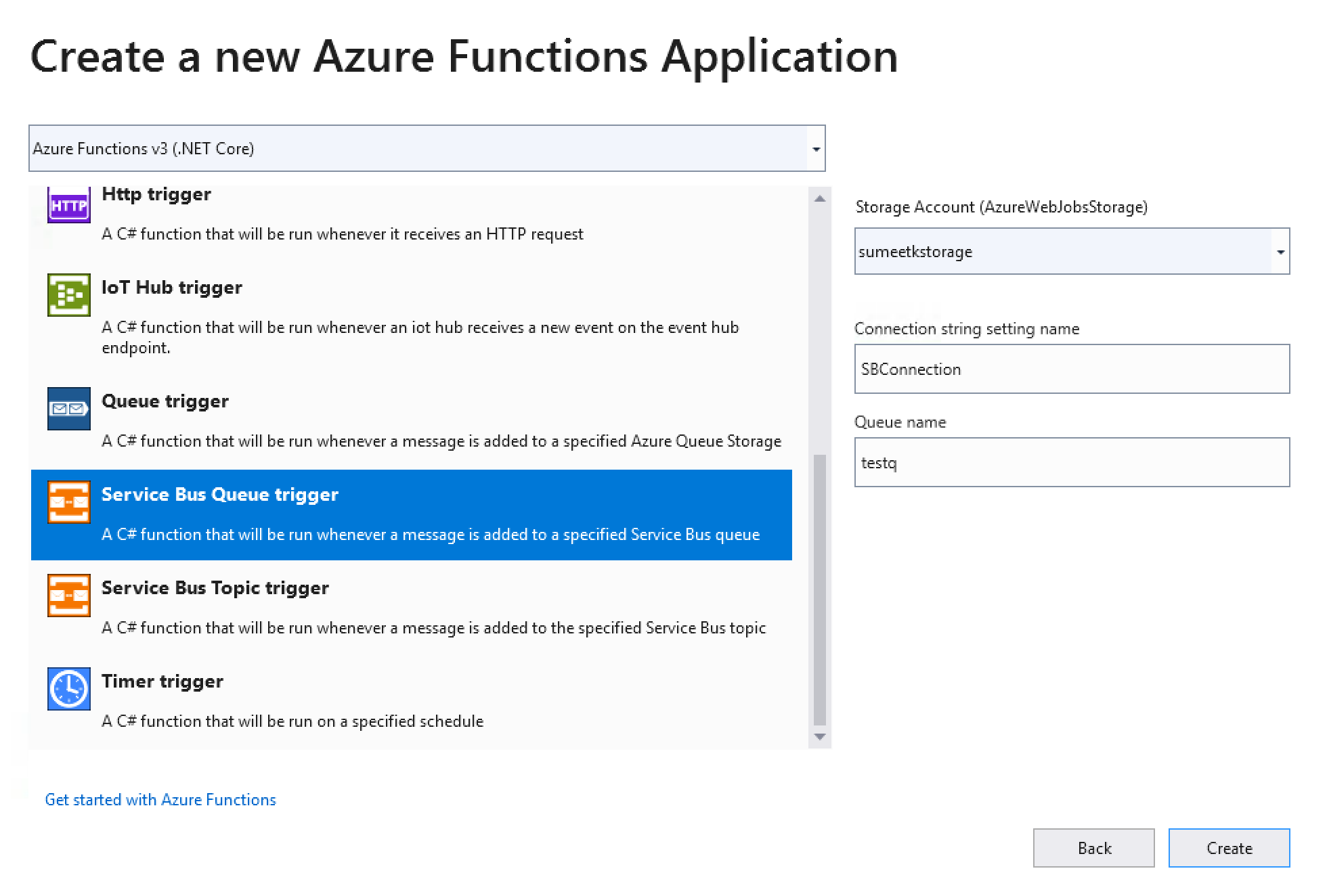
Task: Choose the IoT Hub trigger template
Action: 171,288
